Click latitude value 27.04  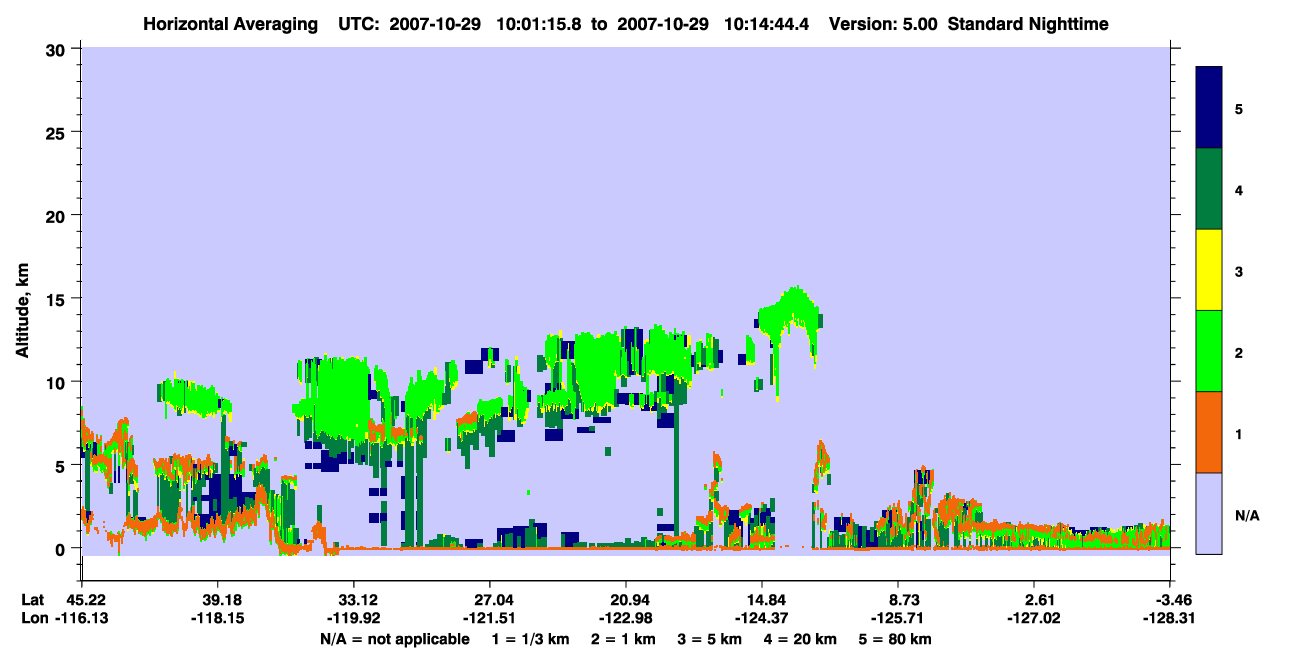pyautogui.click(x=490, y=600)
